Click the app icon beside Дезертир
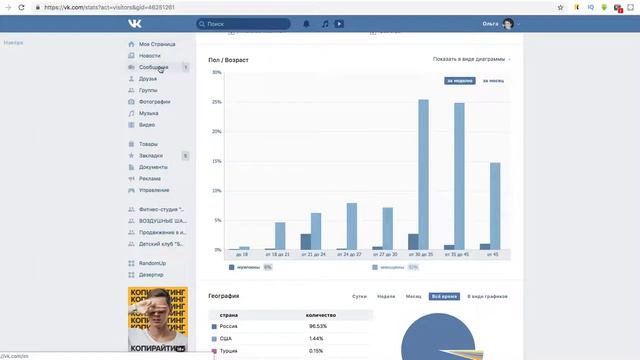The height and width of the screenshot is (360, 640). coord(131,275)
